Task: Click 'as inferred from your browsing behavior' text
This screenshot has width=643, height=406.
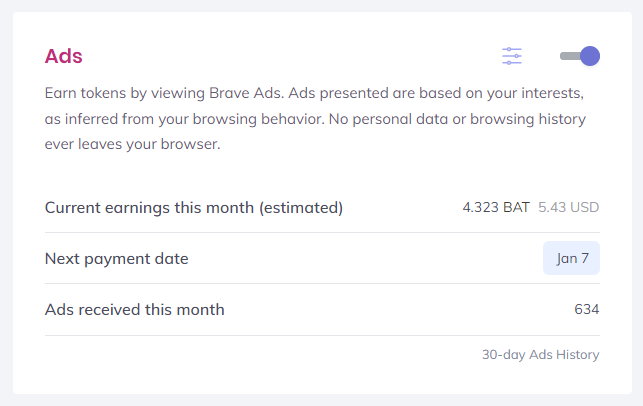Action: [x=185, y=119]
